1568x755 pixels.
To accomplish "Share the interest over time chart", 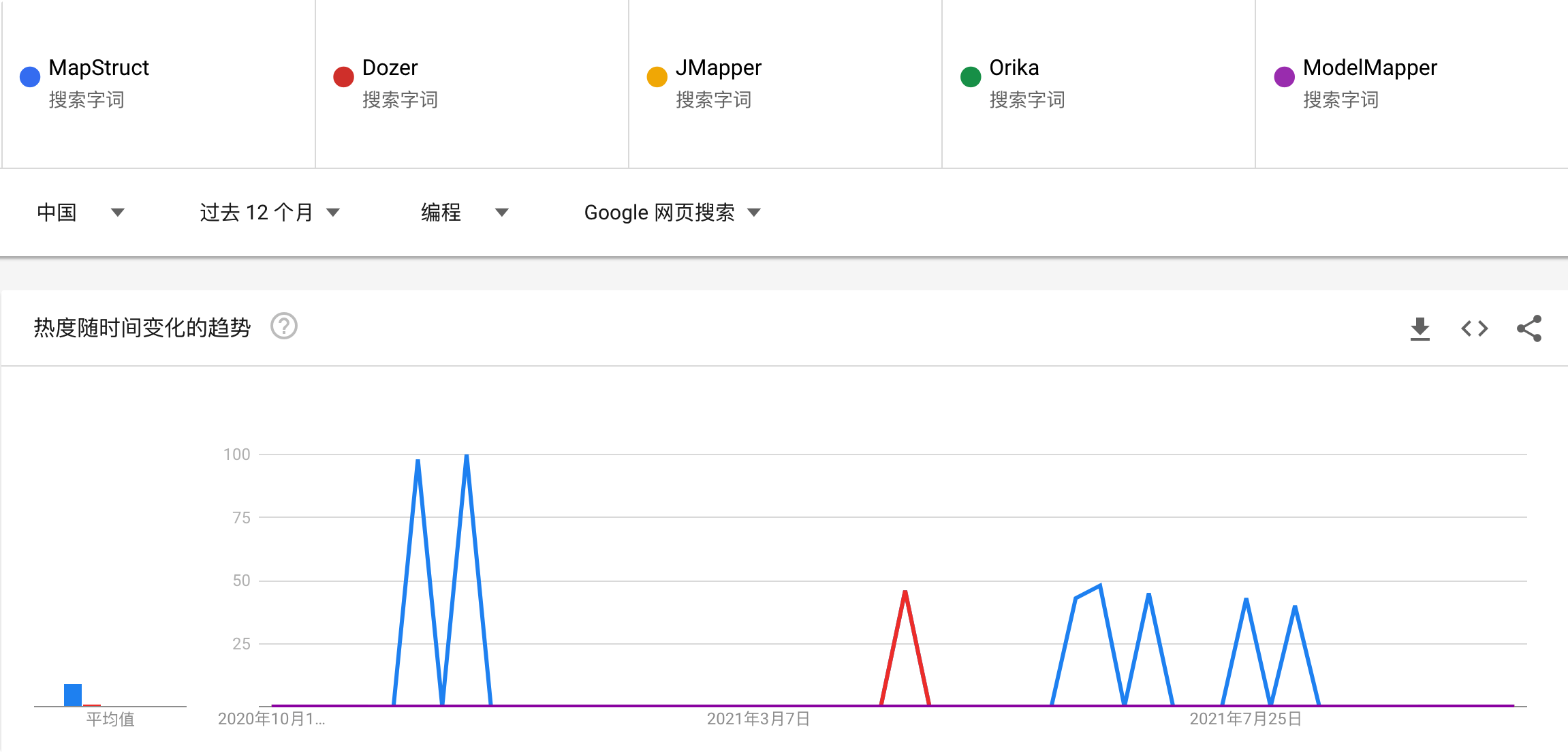I will coord(1529,328).
